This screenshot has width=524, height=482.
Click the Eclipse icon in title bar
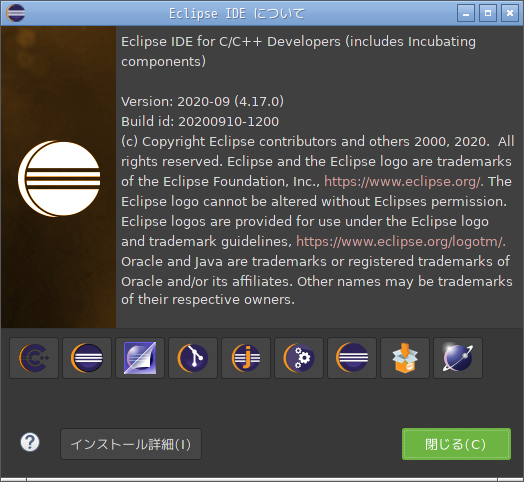tap(16, 13)
